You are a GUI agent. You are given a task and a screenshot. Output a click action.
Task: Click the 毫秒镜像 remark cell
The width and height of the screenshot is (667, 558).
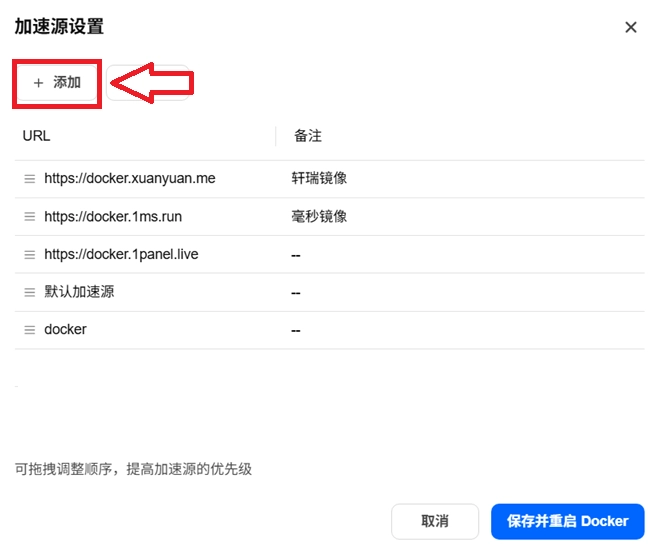[319, 216]
